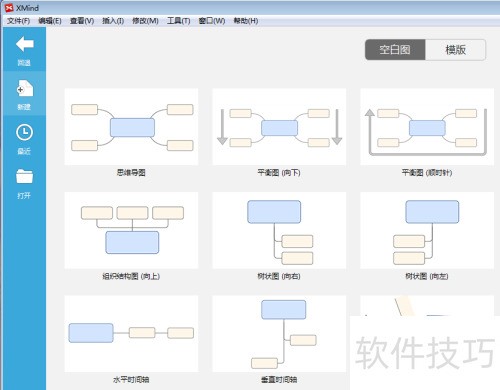Image resolution: width=500 pixels, height=390 pixels.
Task: Open the 插入(I) menu
Action: pyautogui.click(x=113, y=21)
